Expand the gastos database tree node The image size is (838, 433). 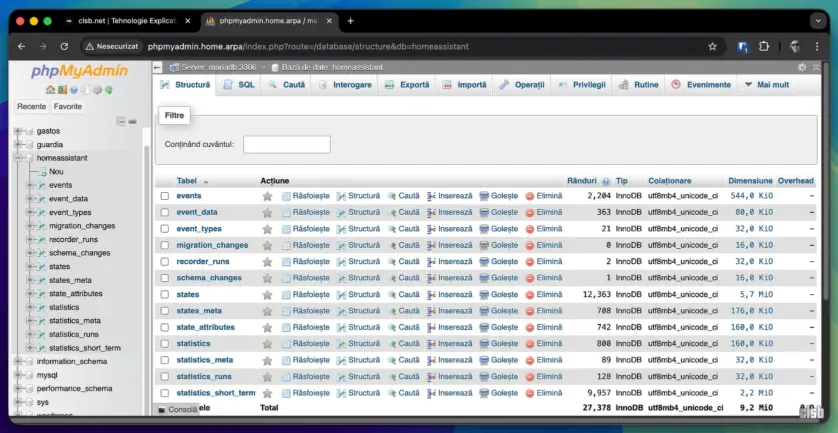coord(17,131)
